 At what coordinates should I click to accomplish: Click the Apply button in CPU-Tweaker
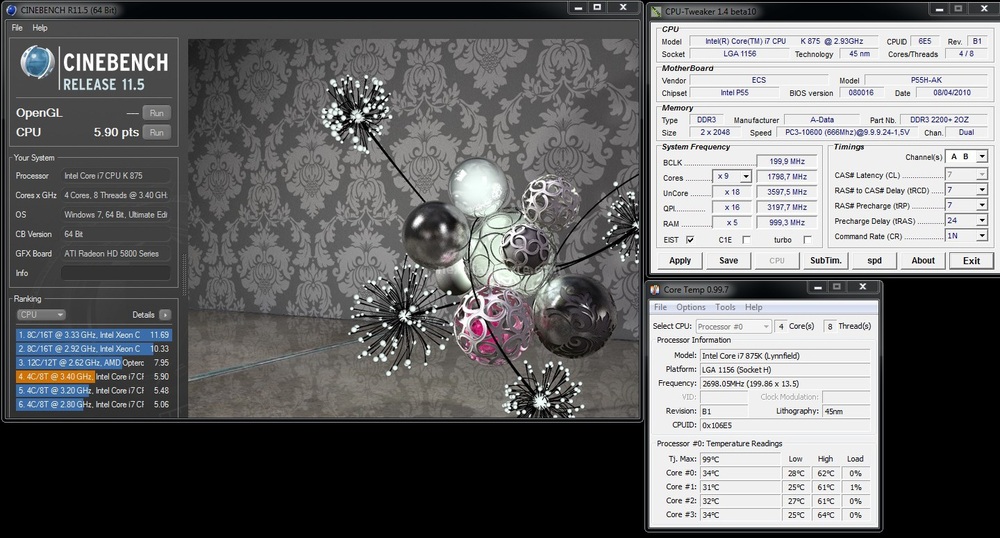click(x=680, y=261)
